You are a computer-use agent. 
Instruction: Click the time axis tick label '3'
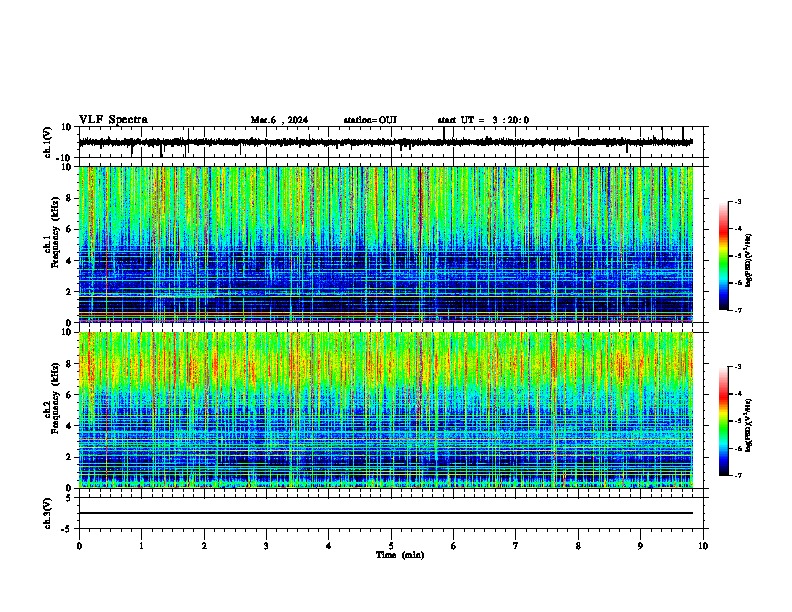pyautogui.click(x=266, y=546)
